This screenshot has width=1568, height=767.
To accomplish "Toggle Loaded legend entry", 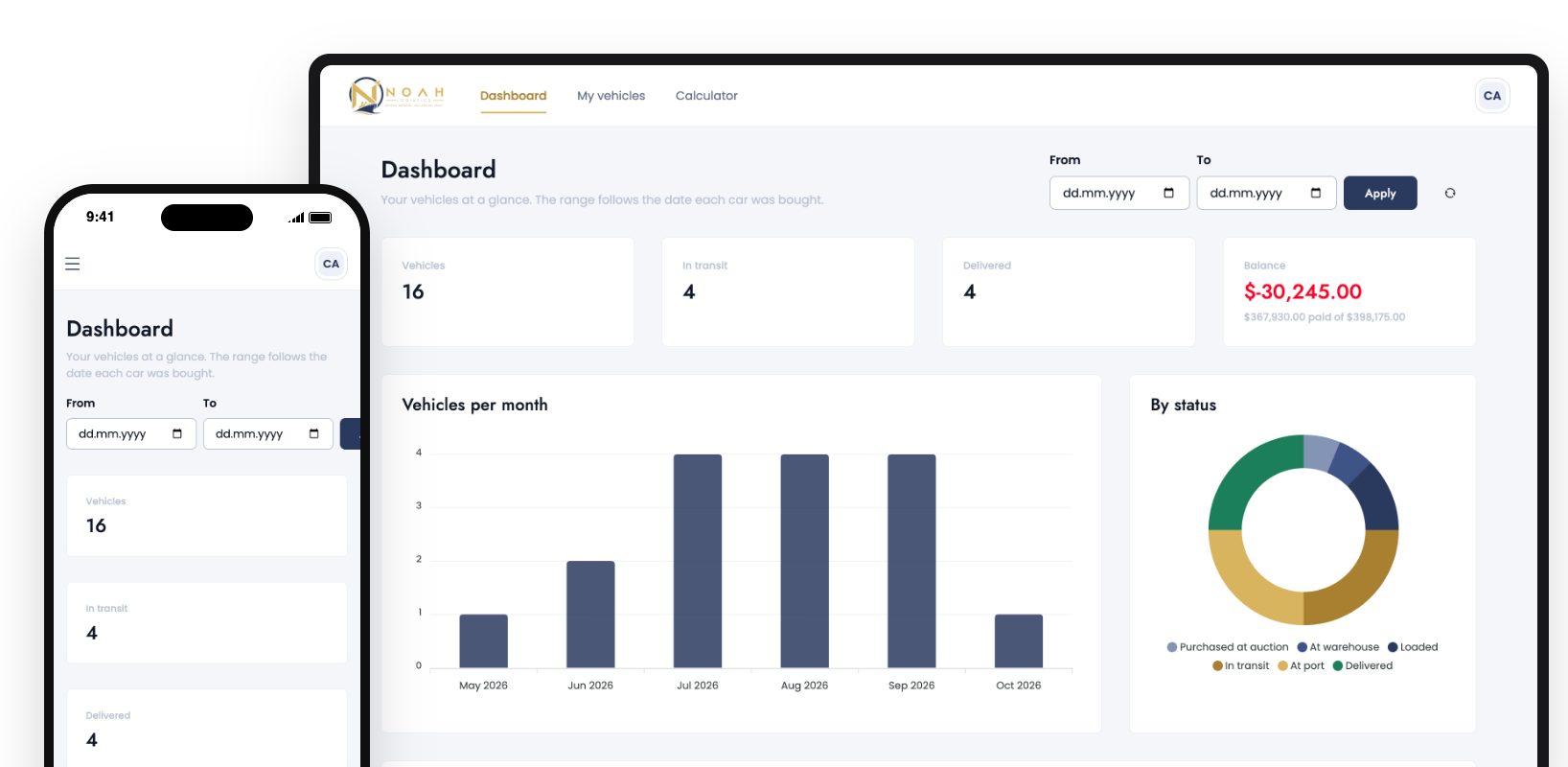I will [1413, 647].
